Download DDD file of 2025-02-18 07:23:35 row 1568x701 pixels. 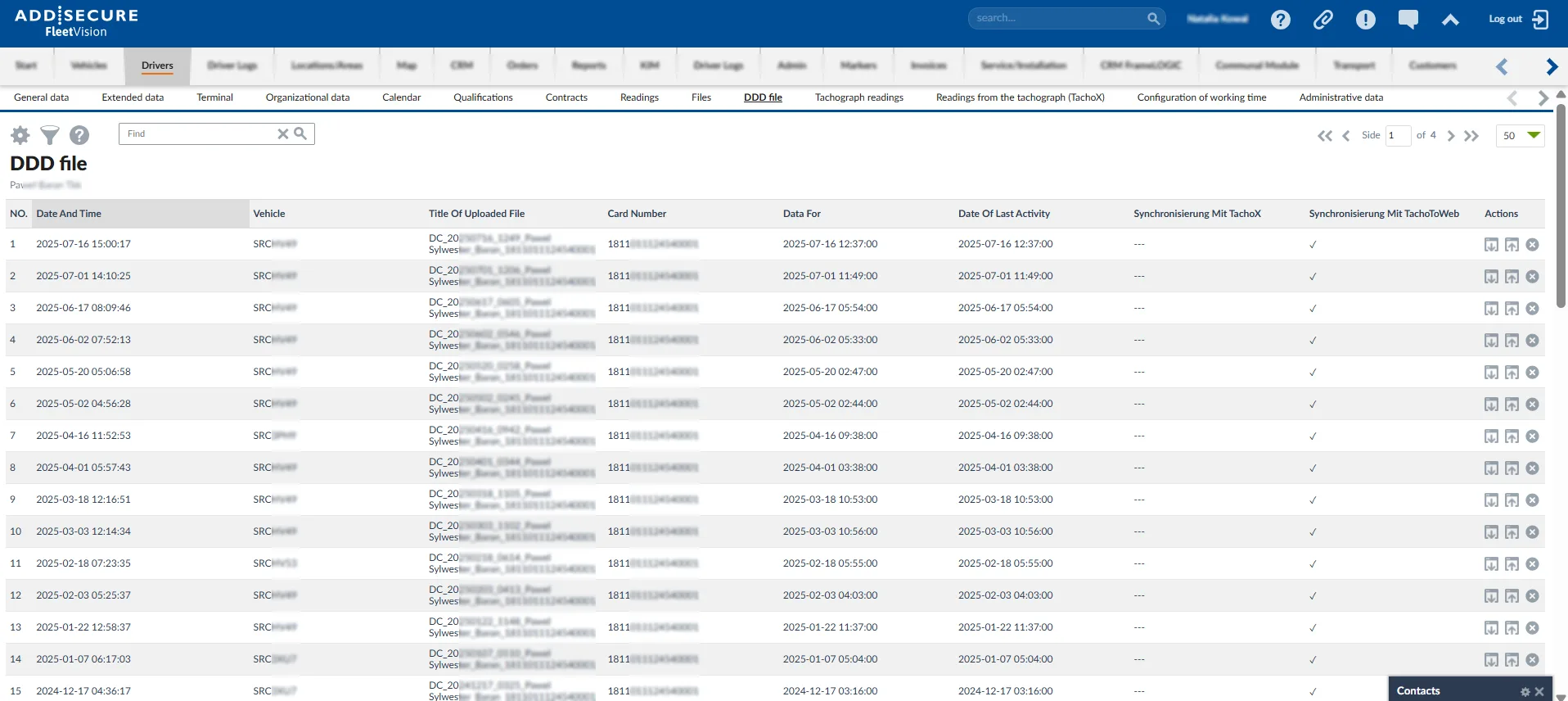1491,564
